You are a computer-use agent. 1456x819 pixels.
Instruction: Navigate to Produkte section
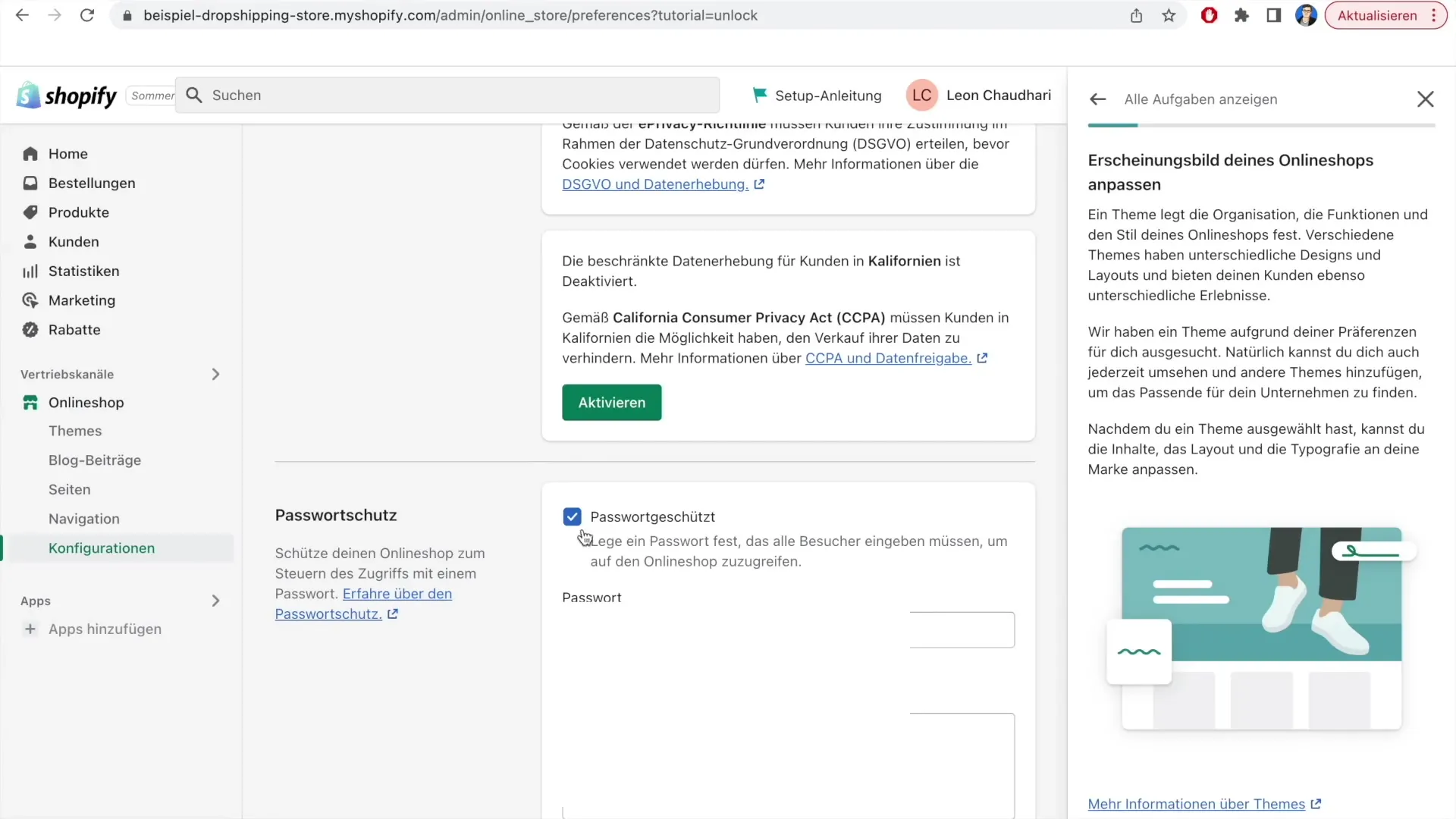click(78, 212)
